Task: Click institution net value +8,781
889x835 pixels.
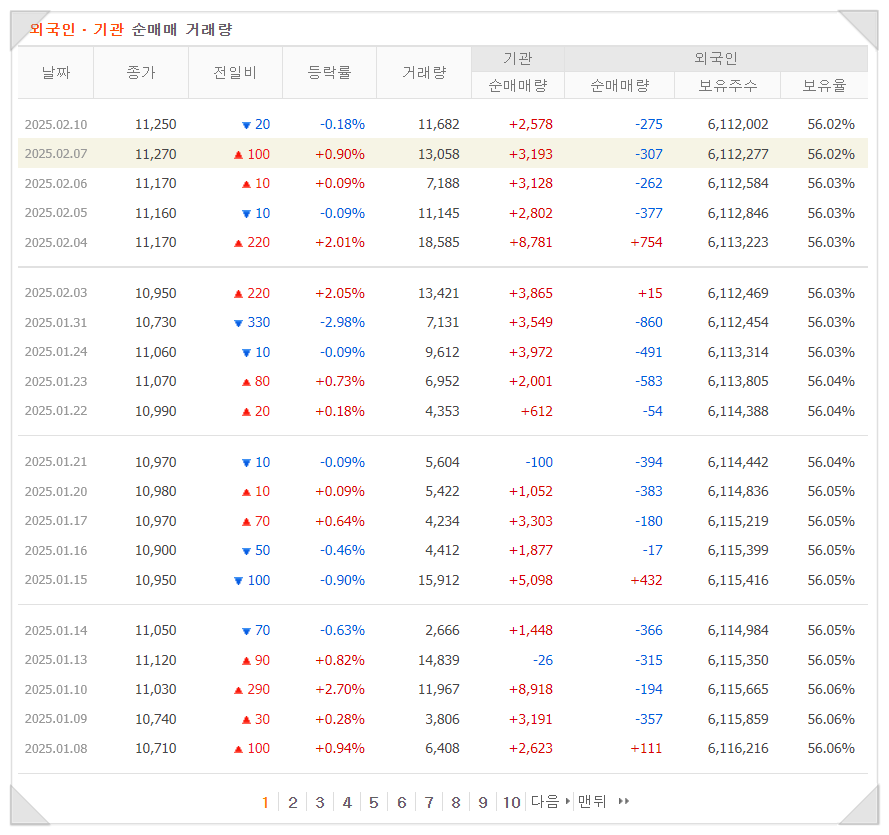Action: click(531, 243)
